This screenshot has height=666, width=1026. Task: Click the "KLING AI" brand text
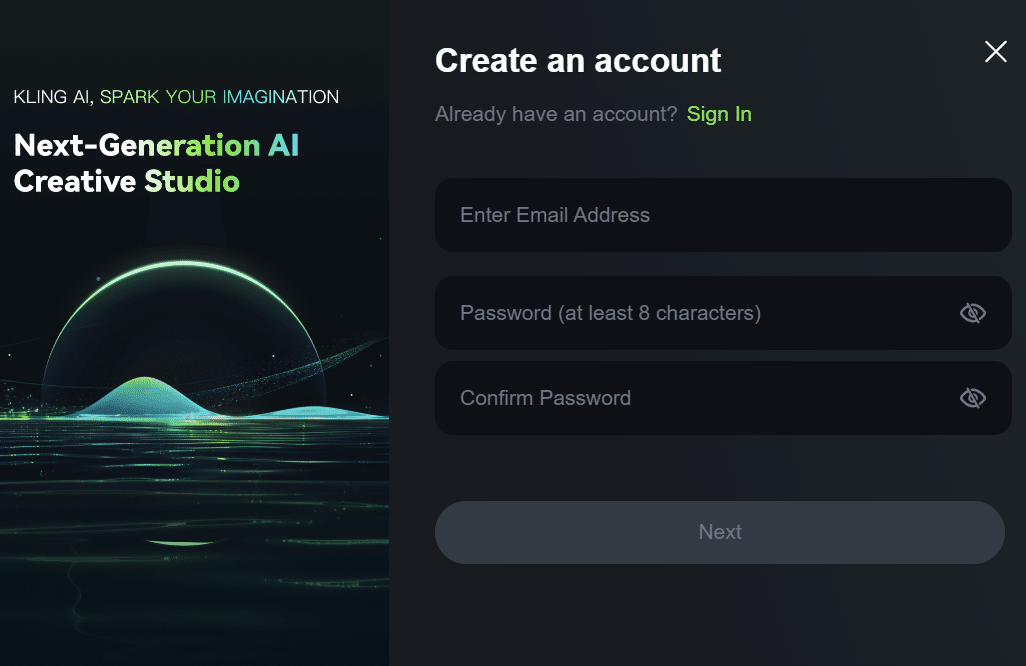(52, 97)
